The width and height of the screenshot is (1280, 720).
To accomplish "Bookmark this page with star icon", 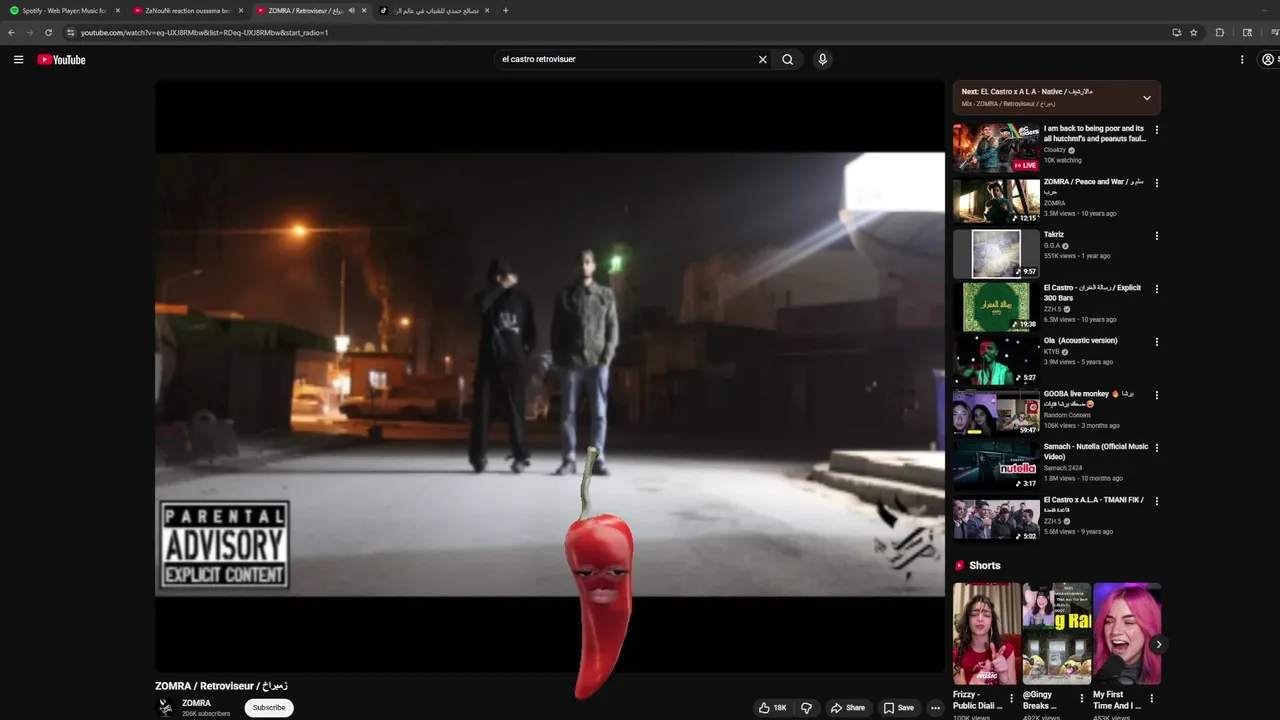I will (x=1193, y=32).
